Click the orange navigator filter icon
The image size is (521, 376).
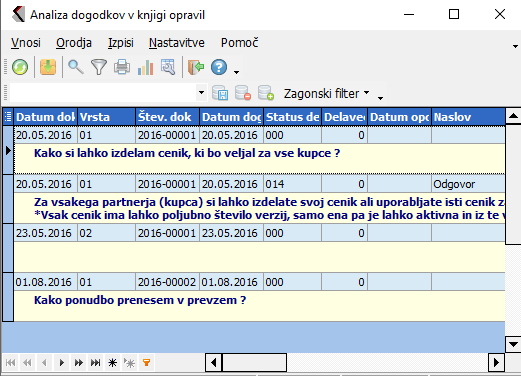[x=146, y=362]
